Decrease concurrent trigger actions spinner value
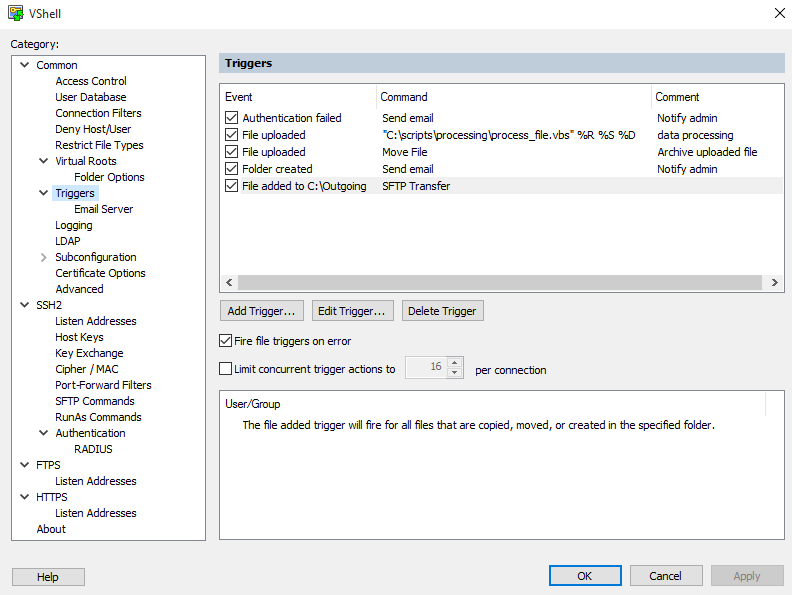 455,373
